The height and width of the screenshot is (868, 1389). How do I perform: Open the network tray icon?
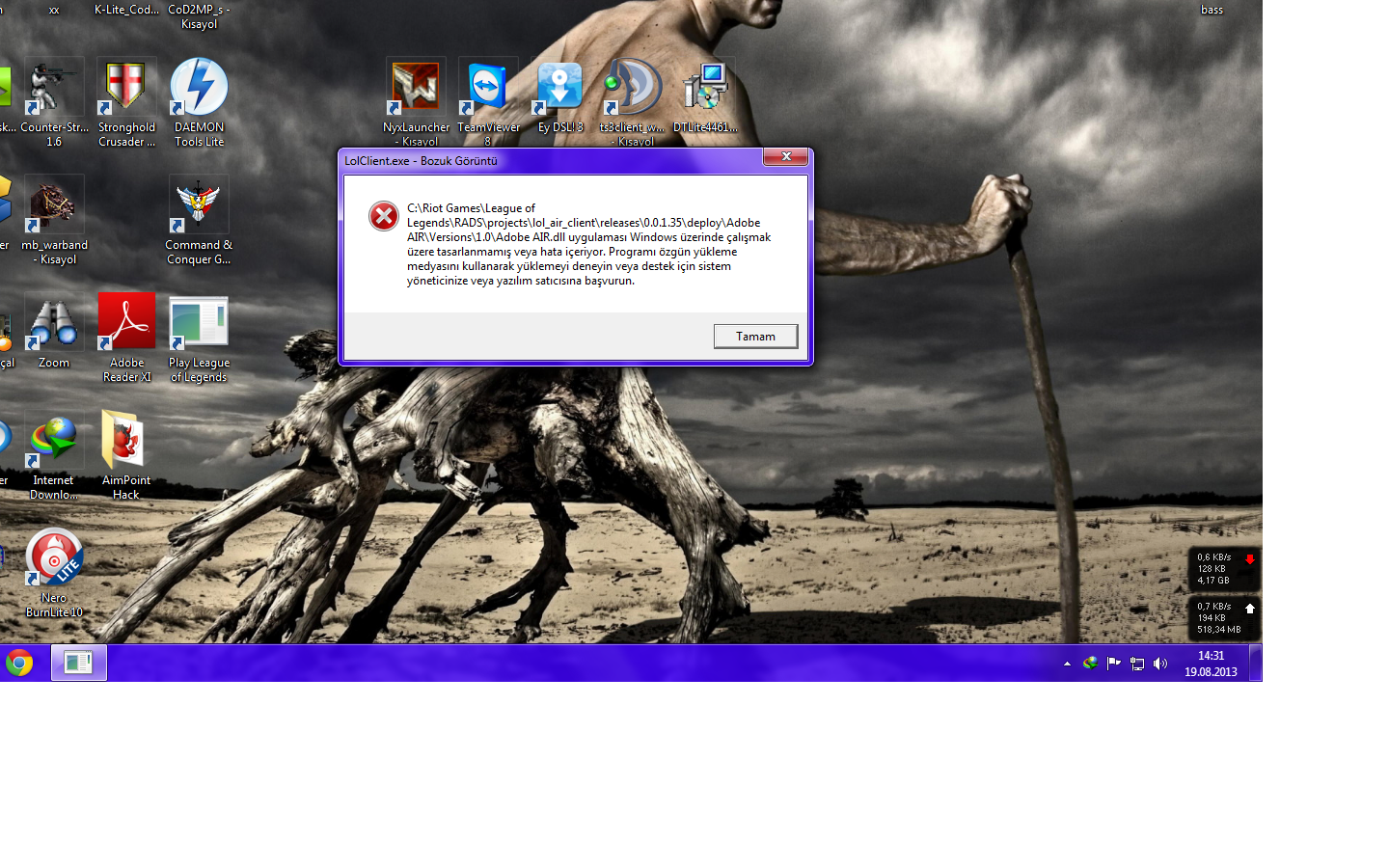click(1137, 664)
